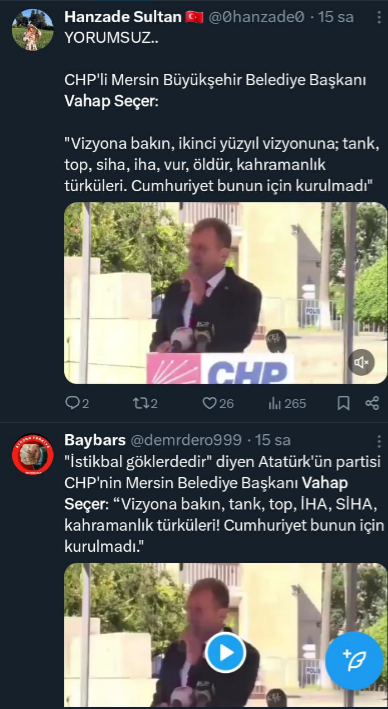The height and width of the screenshot is (709, 388).
Task: Open more options for Baybars' tweet
Action: (379, 441)
